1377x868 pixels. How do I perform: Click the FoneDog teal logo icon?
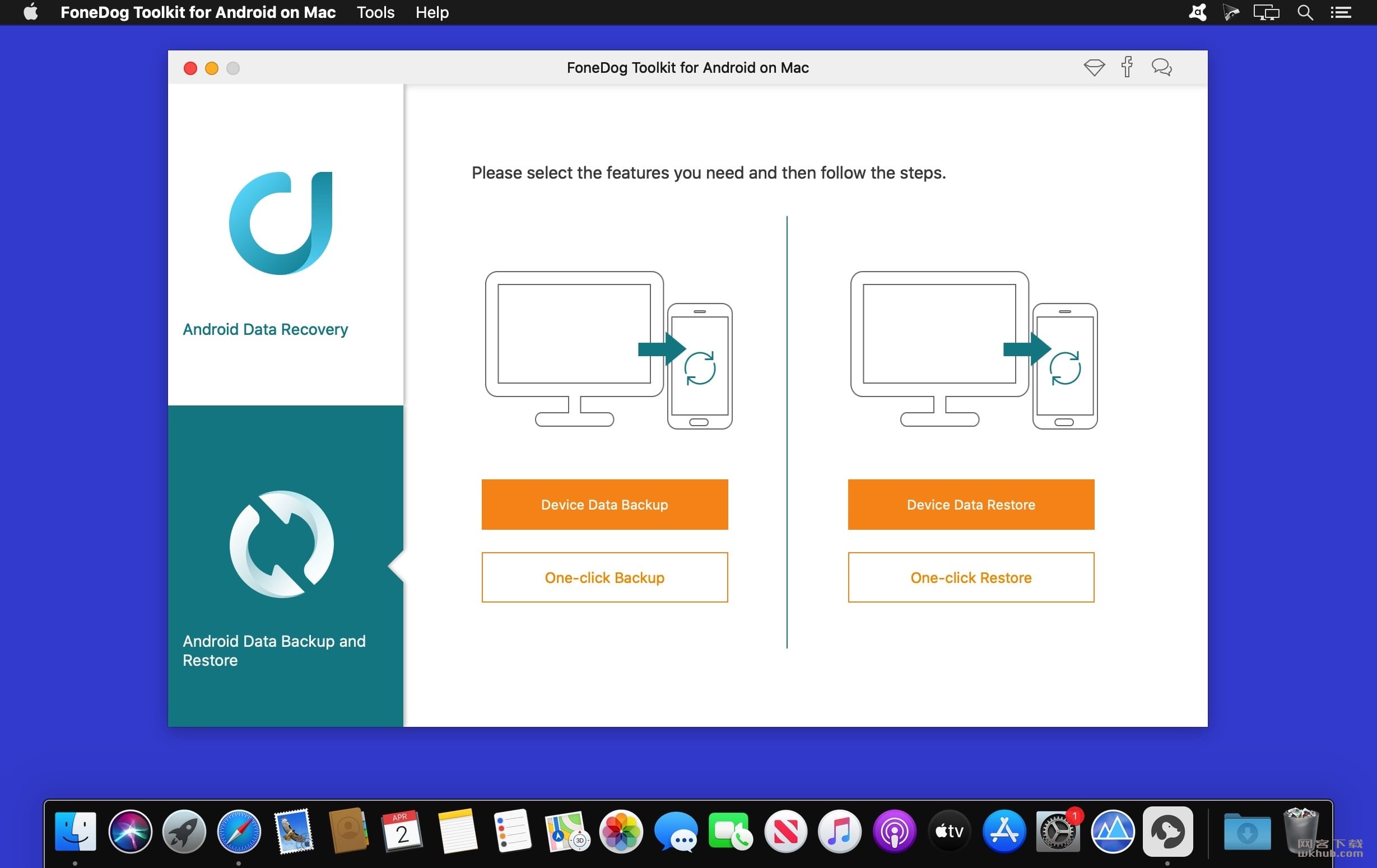coord(281,223)
